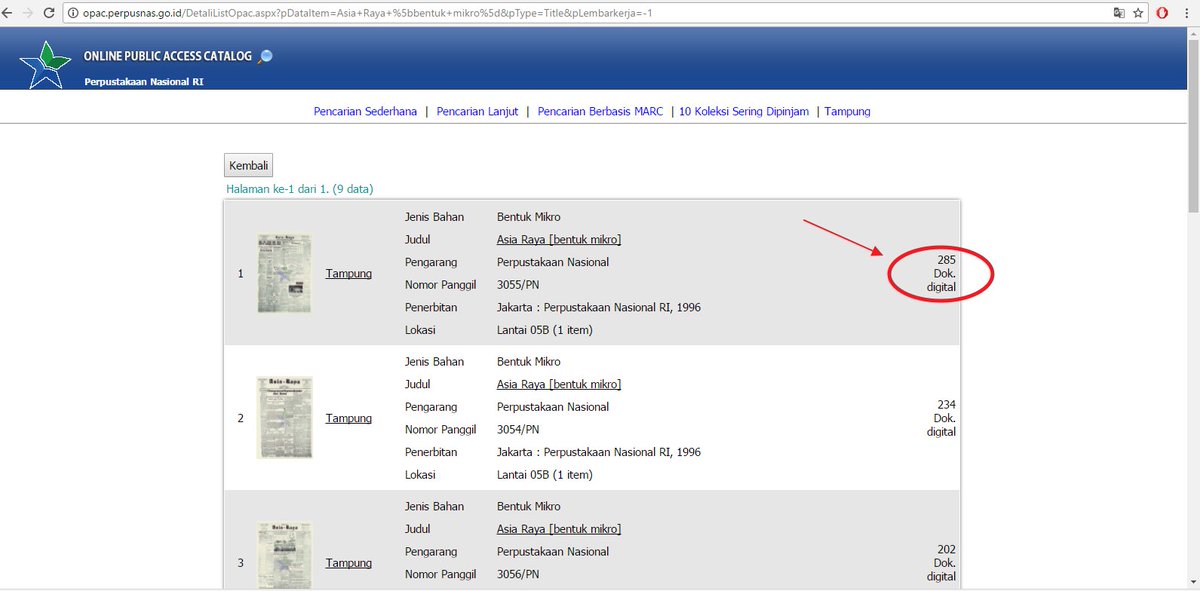The height and width of the screenshot is (591, 1200).
Task: Open 10 Koleksi Sering Dipinjam link
Action: point(744,112)
